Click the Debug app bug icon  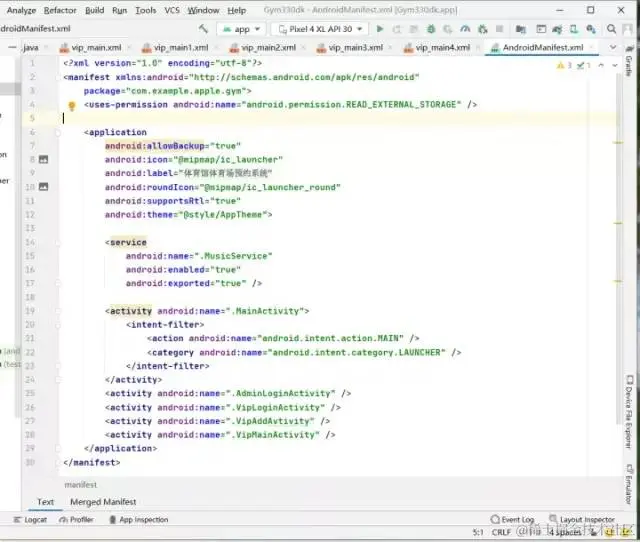[431, 29]
